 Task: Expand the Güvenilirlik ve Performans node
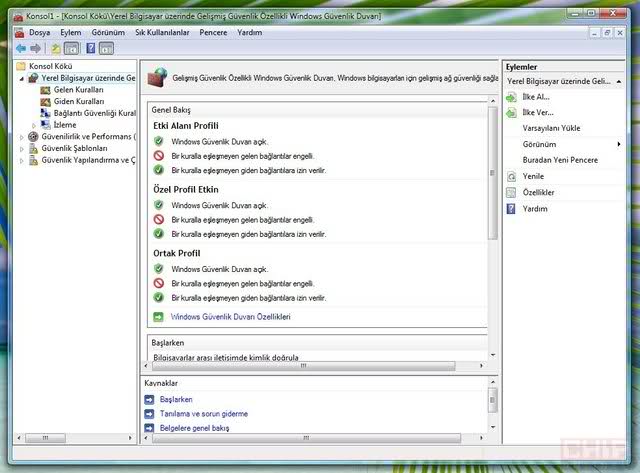coord(22,137)
